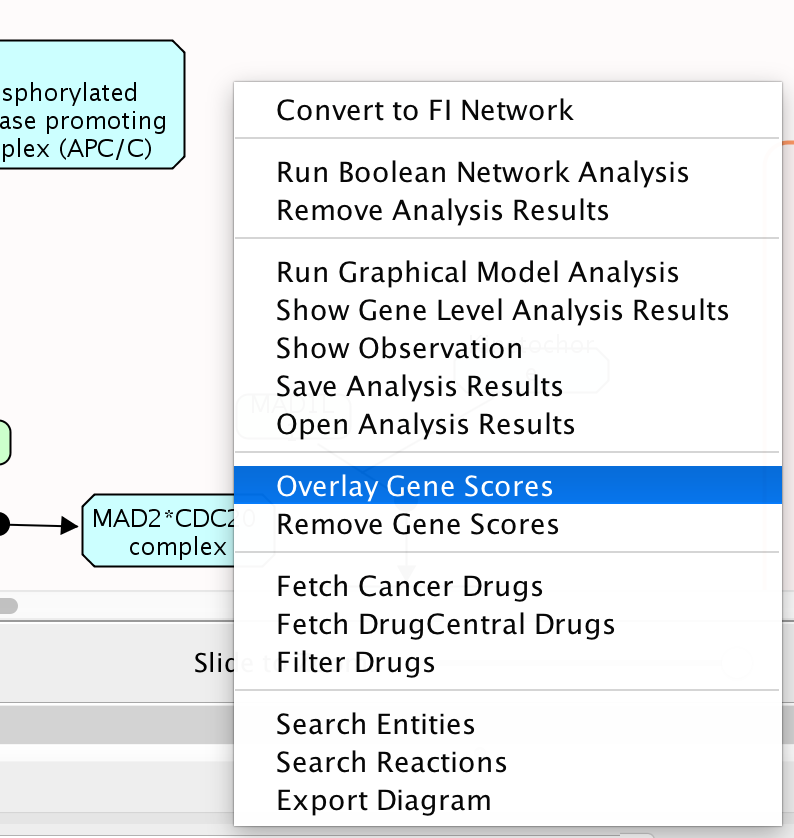Choose Run Boolean Network Analysis
Screen dimensions: 794x838
pyautogui.click(x=482, y=172)
